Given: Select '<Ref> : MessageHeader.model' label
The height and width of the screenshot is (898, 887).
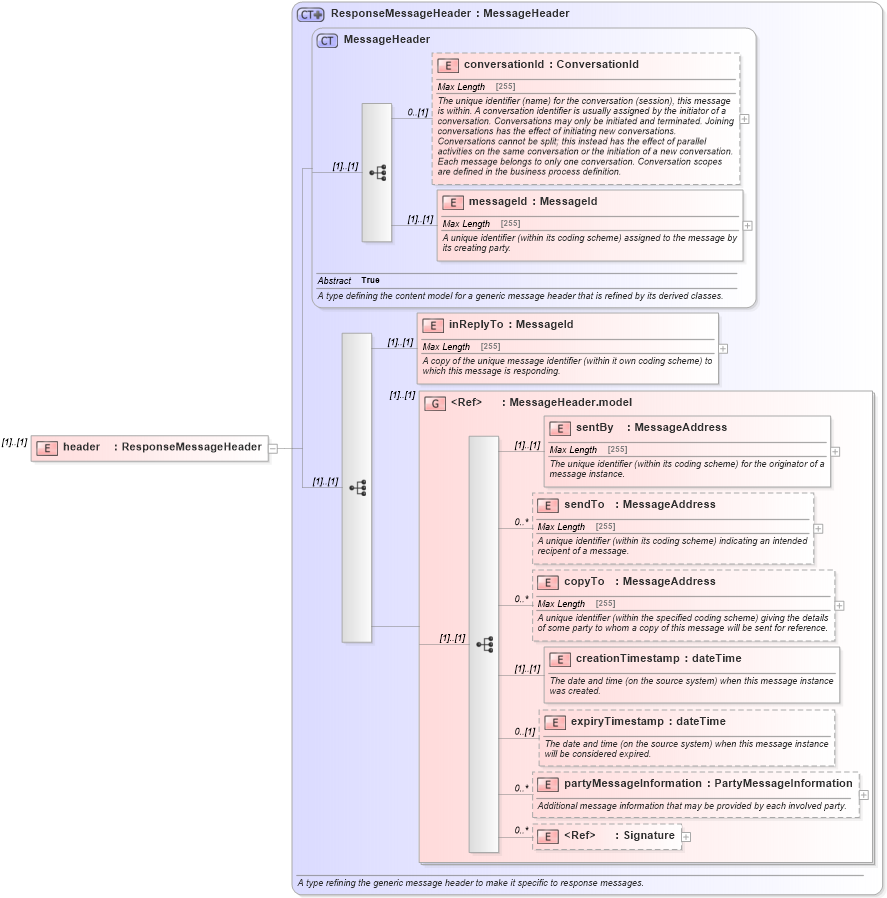Looking at the screenshot, I should coord(541,402).
